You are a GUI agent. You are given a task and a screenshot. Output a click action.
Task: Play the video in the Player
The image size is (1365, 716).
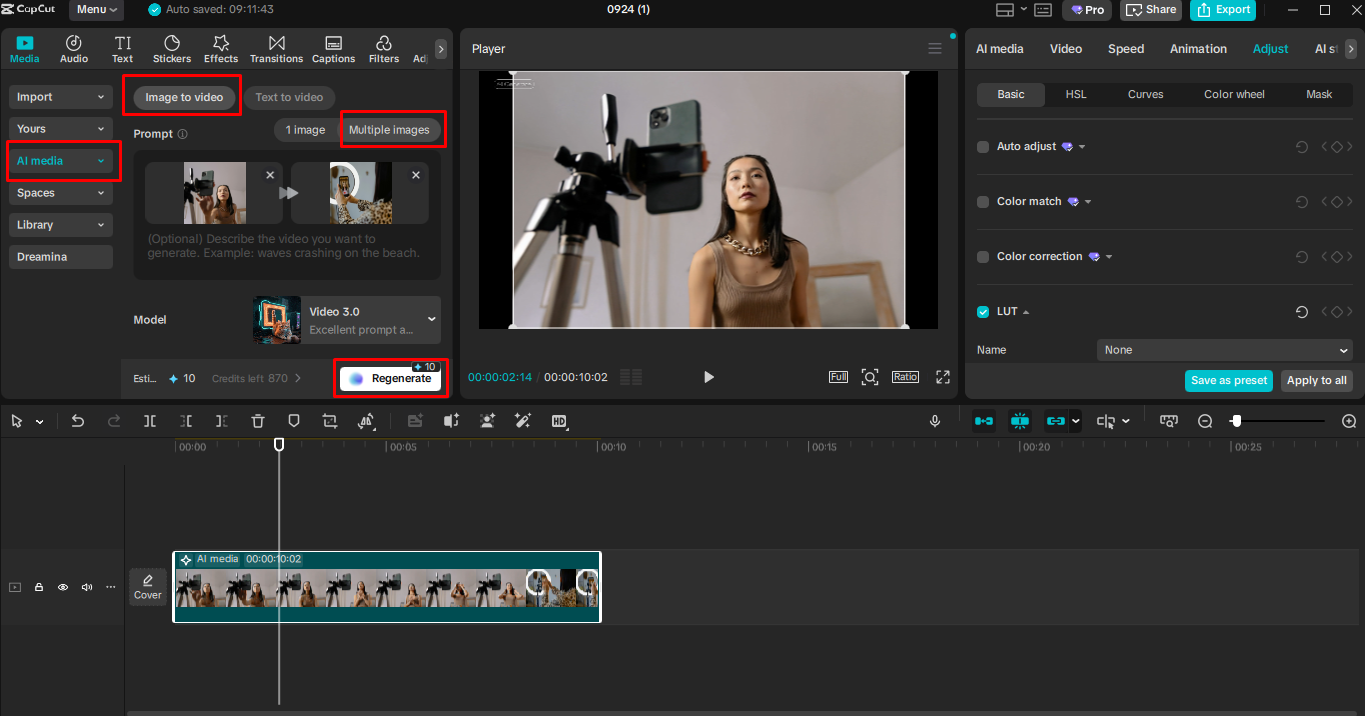pos(709,377)
